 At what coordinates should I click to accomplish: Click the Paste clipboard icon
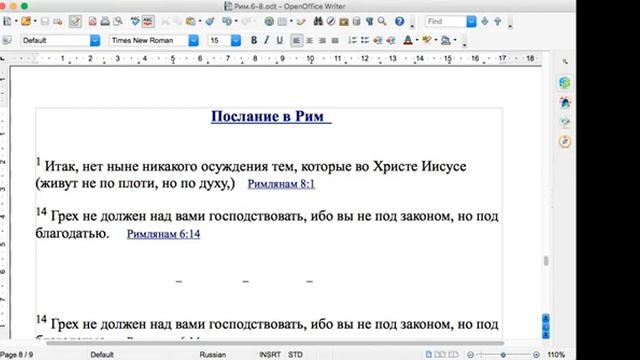(190, 21)
